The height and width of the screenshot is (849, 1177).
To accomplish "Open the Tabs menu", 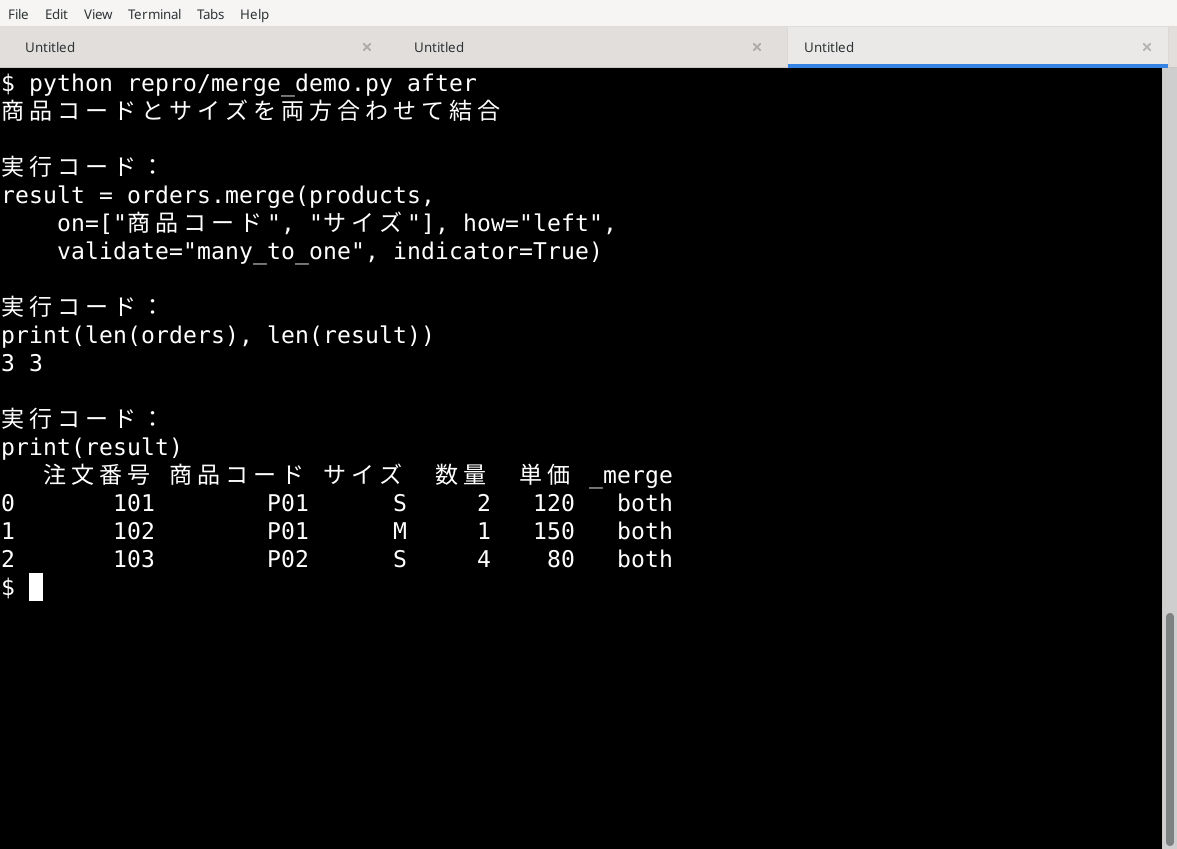I will pos(210,14).
